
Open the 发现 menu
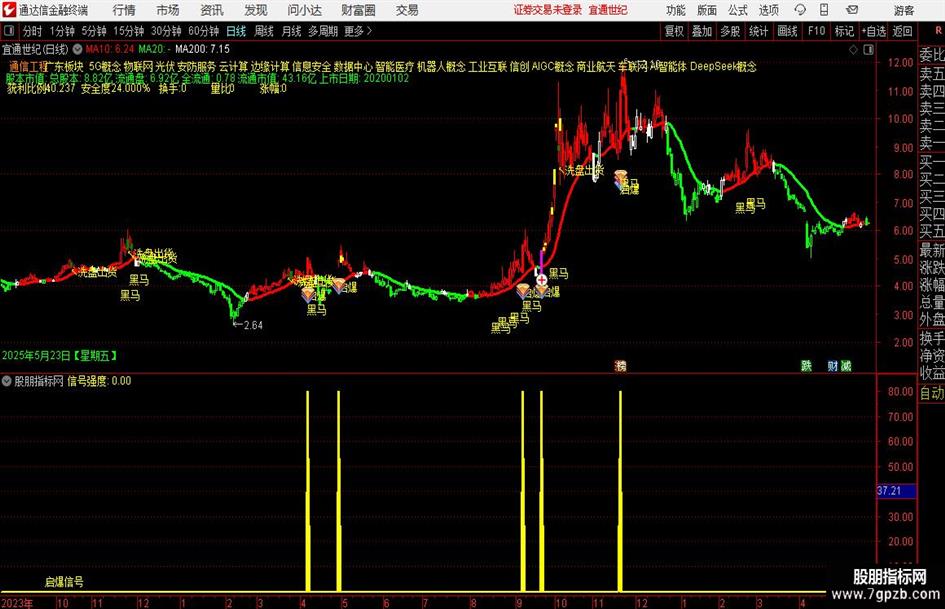256,10
